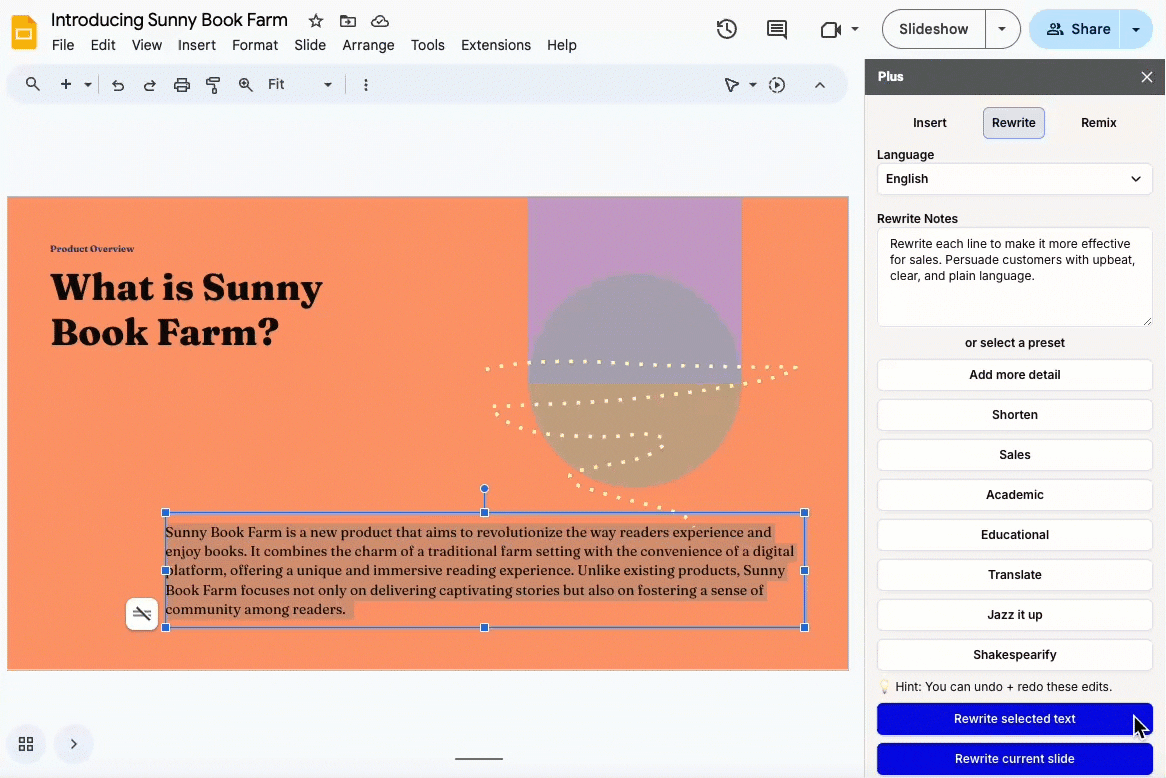Image resolution: width=1166 pixels, height=778 pixels.
Task: Search the menus with magnifier icon
Action: pyautogui.click(x=33, y=84)
